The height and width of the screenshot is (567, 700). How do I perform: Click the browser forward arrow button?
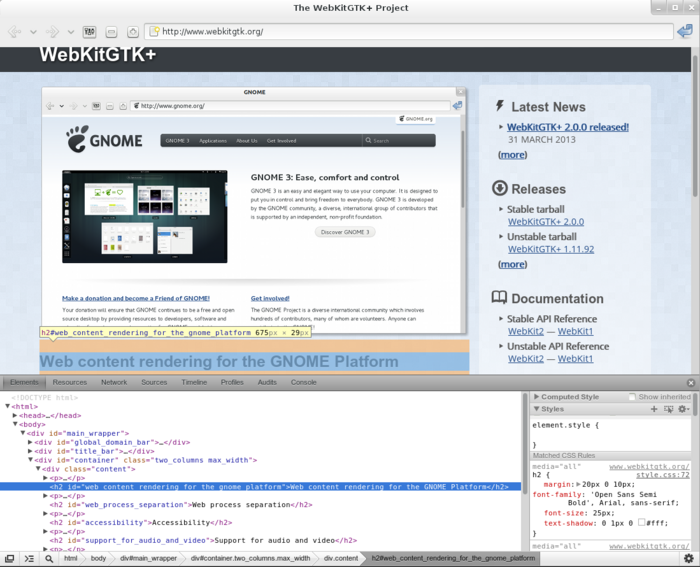[52, 32]
